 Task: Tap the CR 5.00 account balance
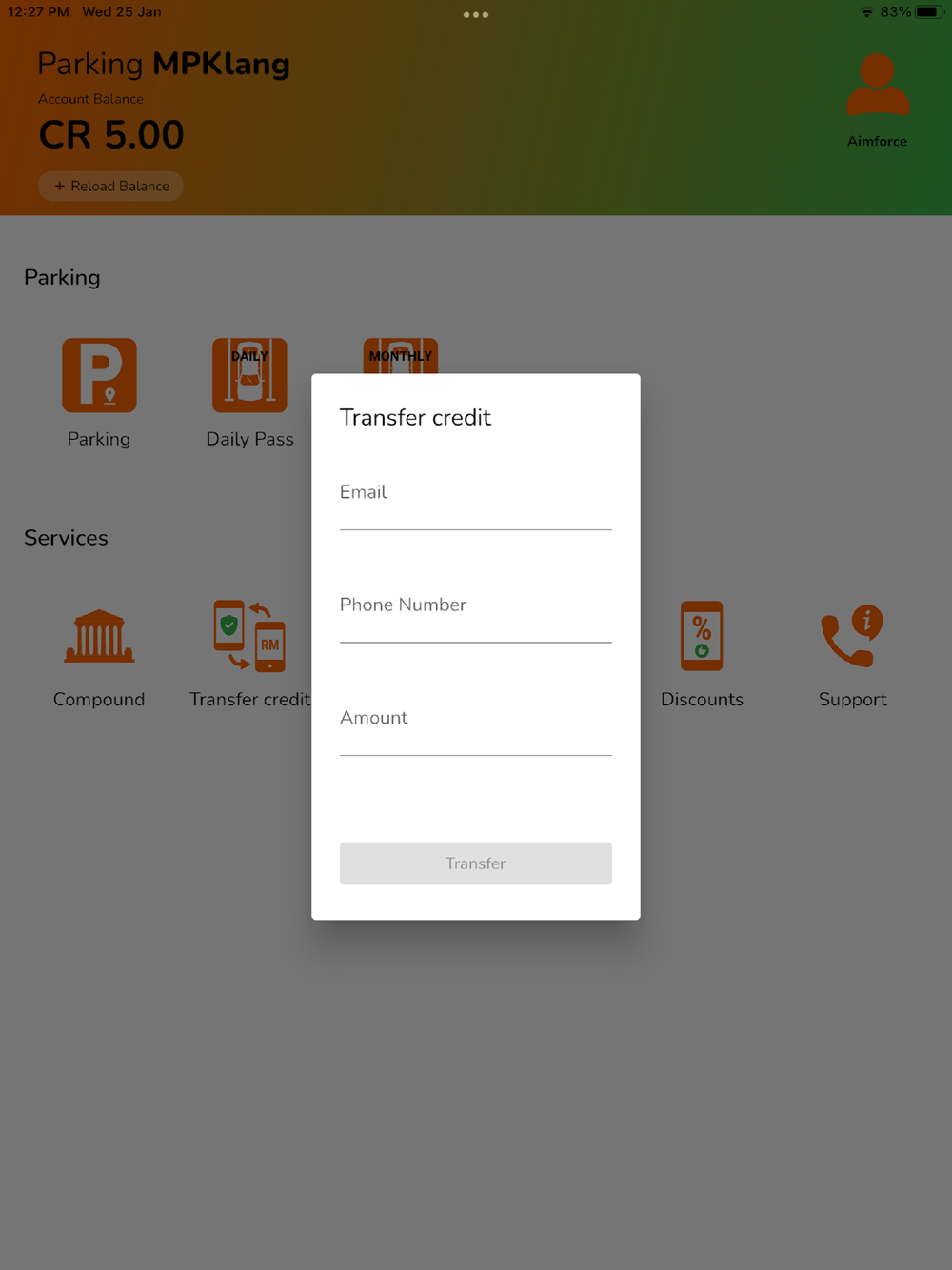111,135
